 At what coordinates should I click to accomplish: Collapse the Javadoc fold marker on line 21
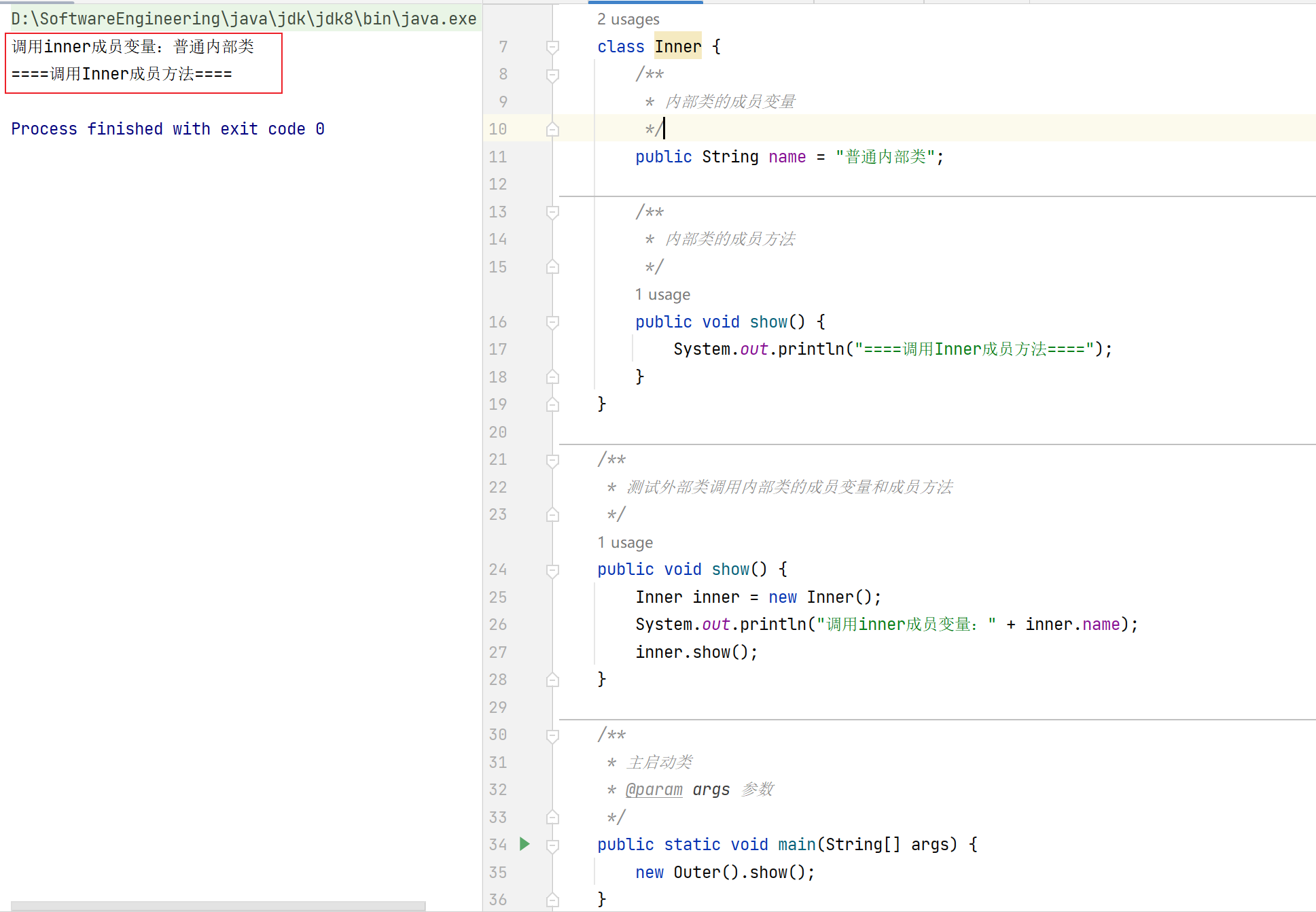coord(552,460)
